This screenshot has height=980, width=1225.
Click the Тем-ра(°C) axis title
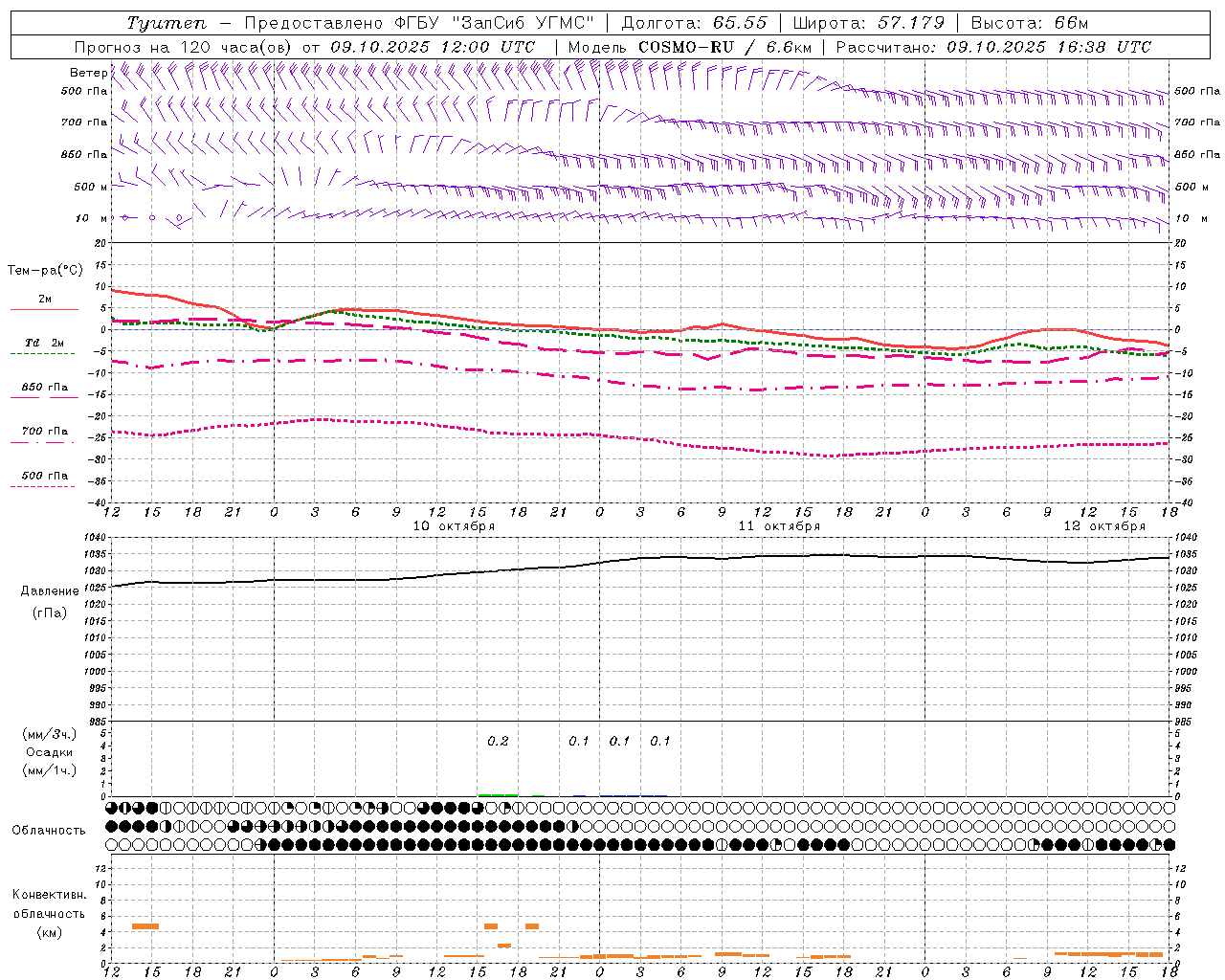[x=45, y=271]
